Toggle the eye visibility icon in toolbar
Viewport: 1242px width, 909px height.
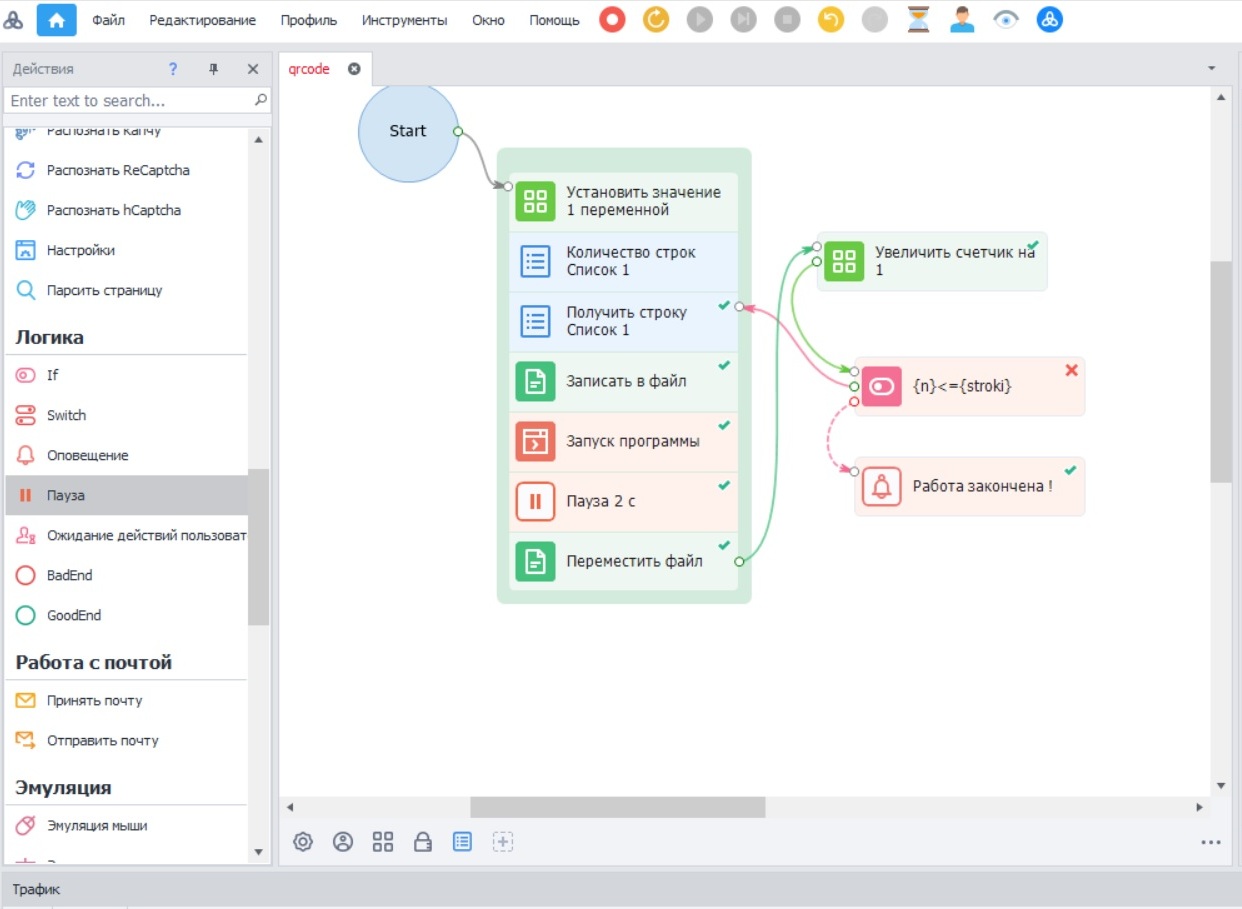[1005, 20]
